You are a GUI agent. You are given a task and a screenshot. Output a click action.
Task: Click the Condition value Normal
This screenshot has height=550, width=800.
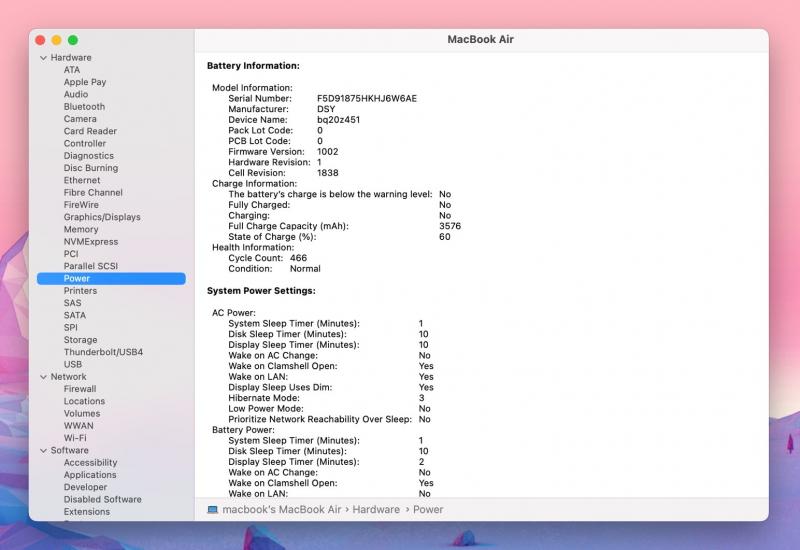click(305, 269)
